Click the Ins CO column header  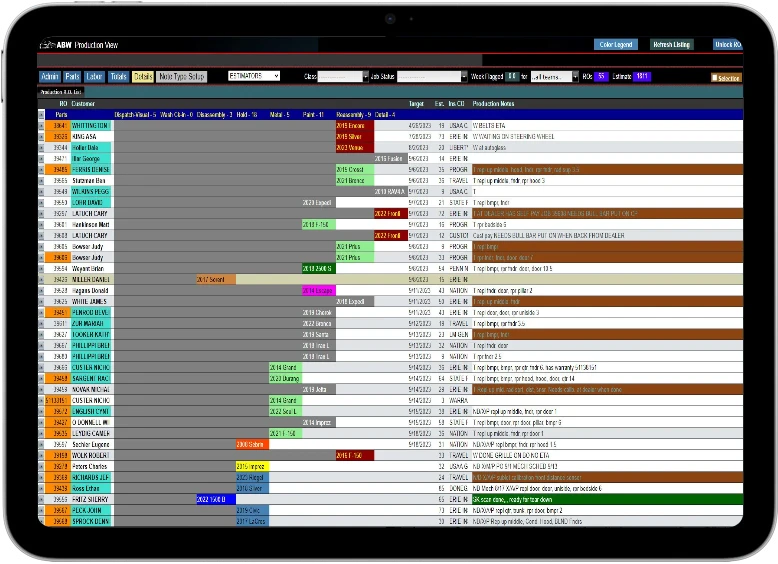click(x=456, y=104)
